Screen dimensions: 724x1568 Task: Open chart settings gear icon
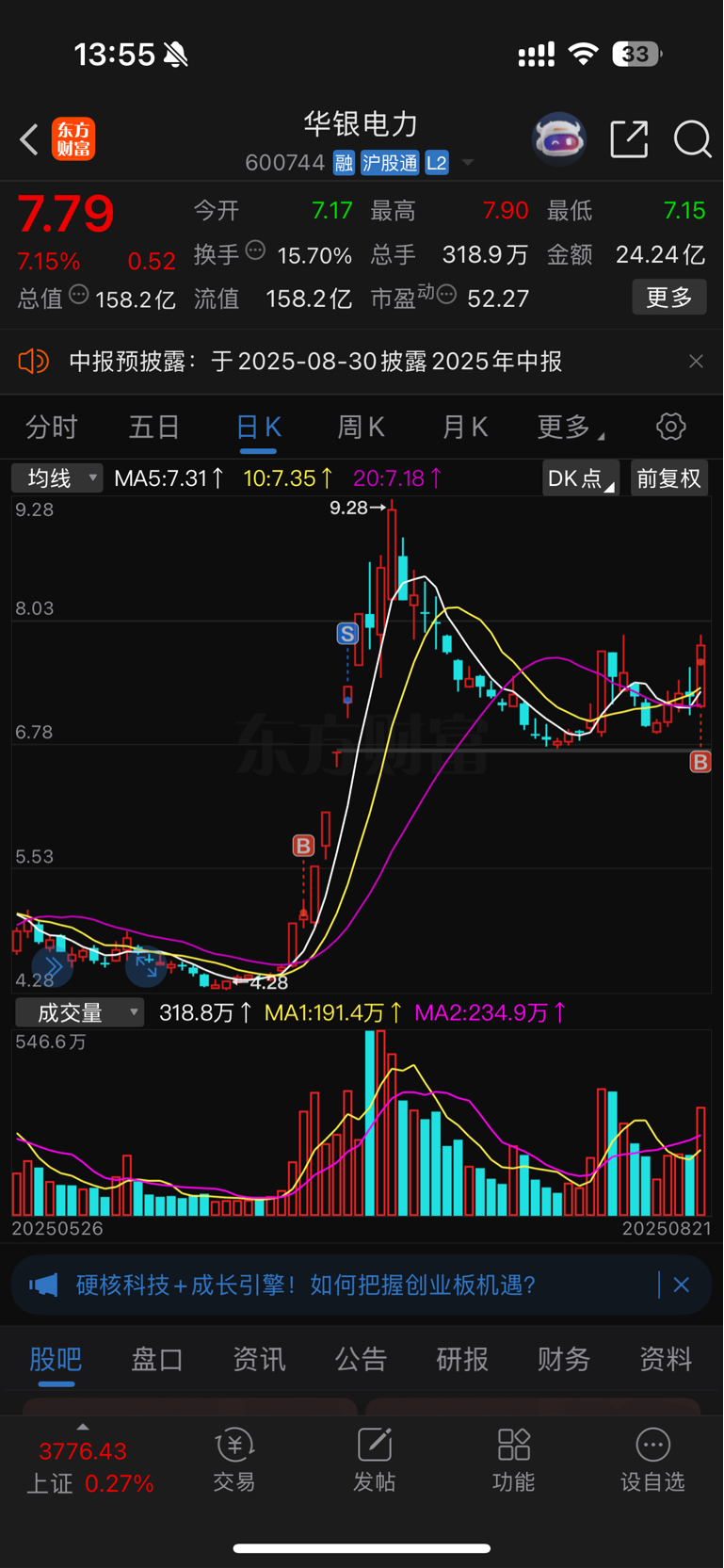pos(670,427)
